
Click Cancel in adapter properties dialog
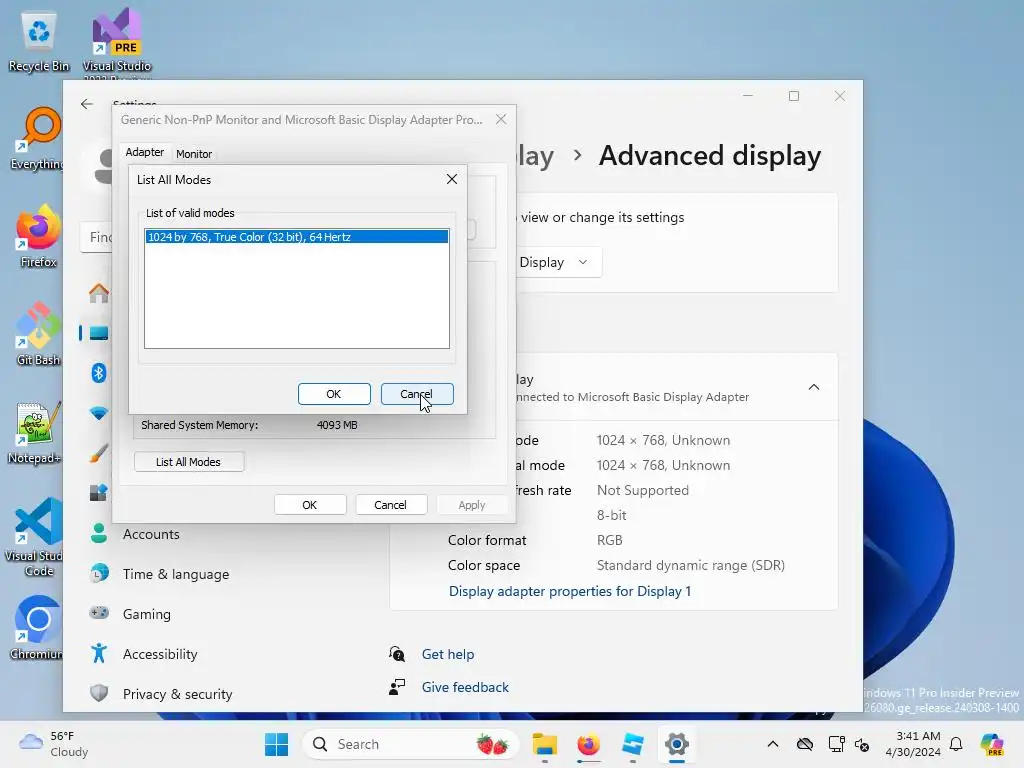[391, 505]
